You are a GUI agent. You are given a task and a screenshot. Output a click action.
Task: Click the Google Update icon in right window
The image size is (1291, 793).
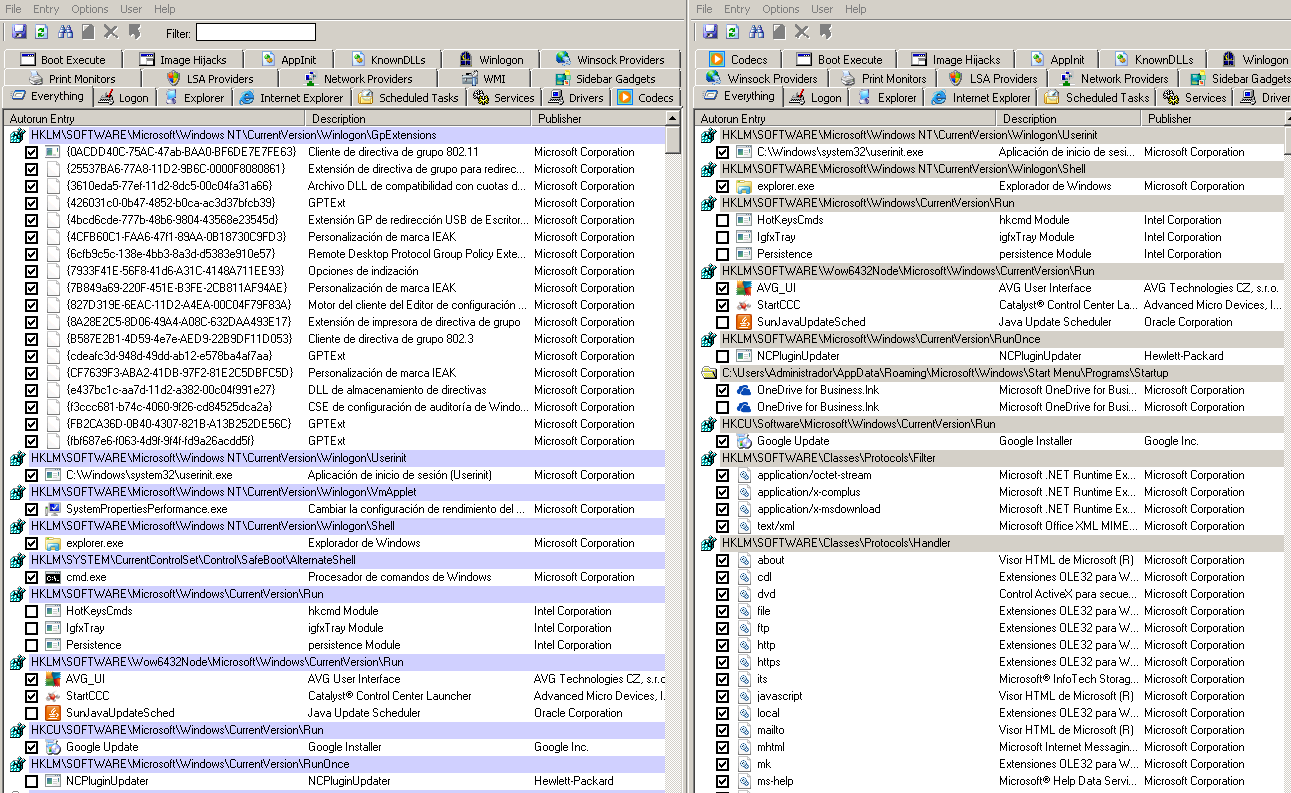(x=744, y=441)
